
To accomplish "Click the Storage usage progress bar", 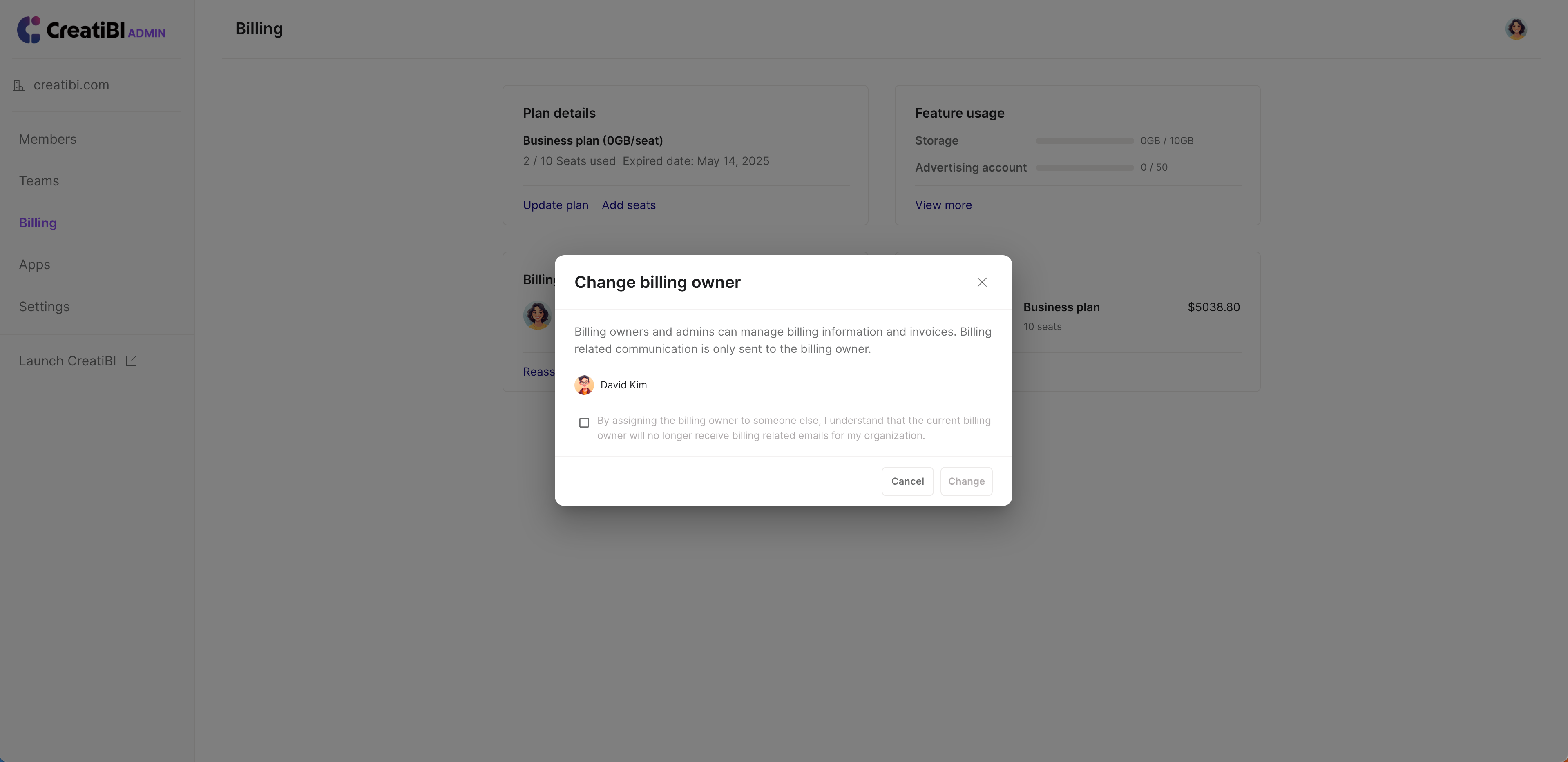I will (x=1085, y=140).
